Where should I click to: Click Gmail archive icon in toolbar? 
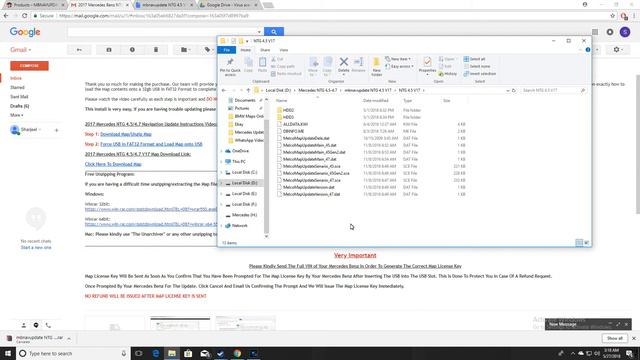[x=109, y=50]
